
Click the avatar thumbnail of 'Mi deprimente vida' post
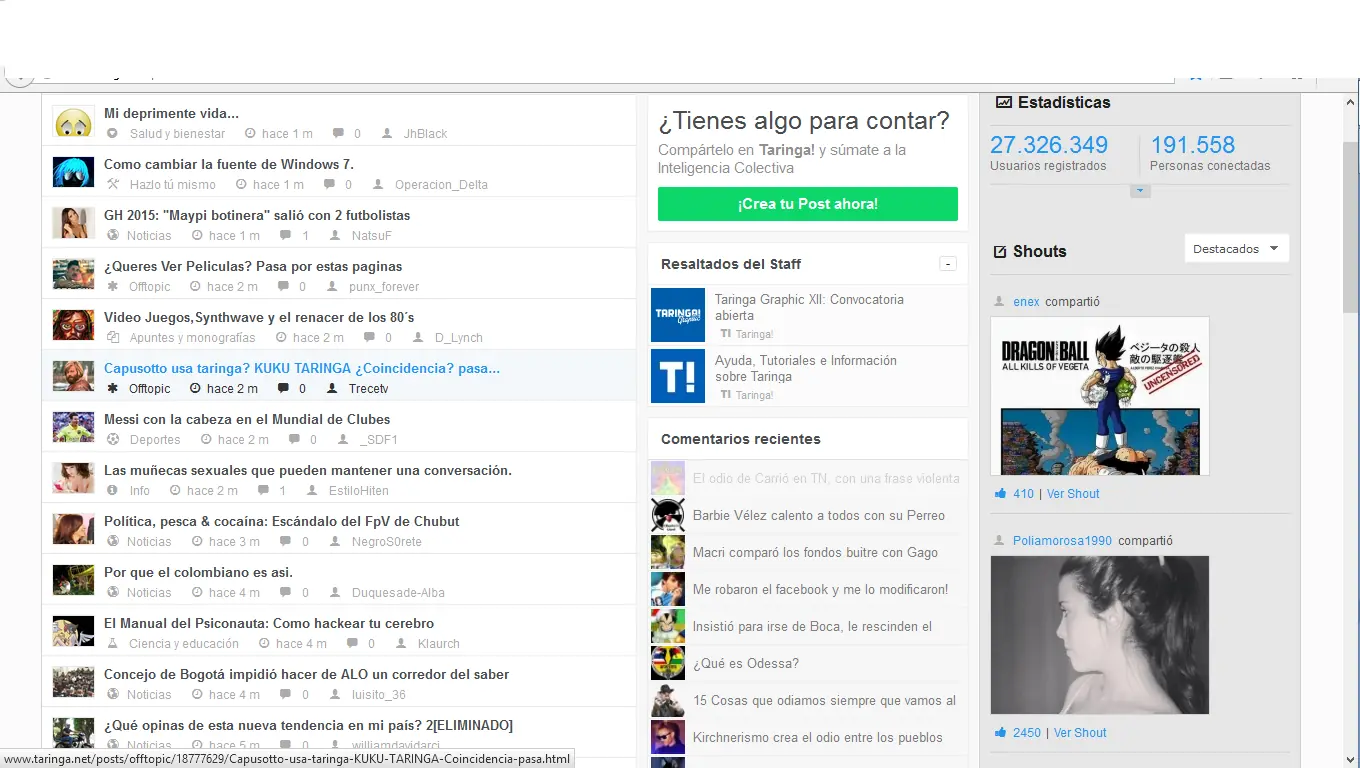pyautogui.click(x=73, y=123)
